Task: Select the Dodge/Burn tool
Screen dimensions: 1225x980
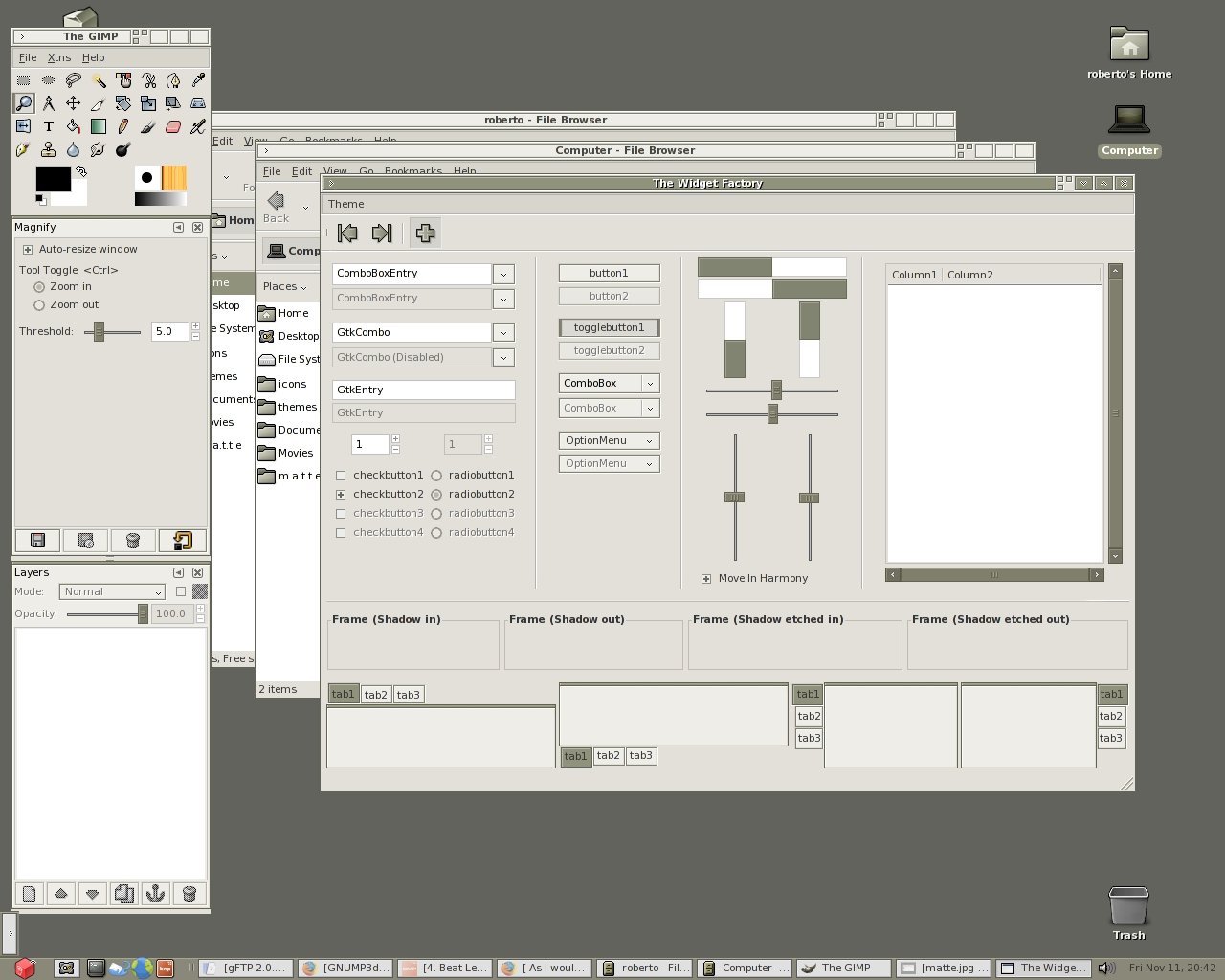Action: (123, 149)
